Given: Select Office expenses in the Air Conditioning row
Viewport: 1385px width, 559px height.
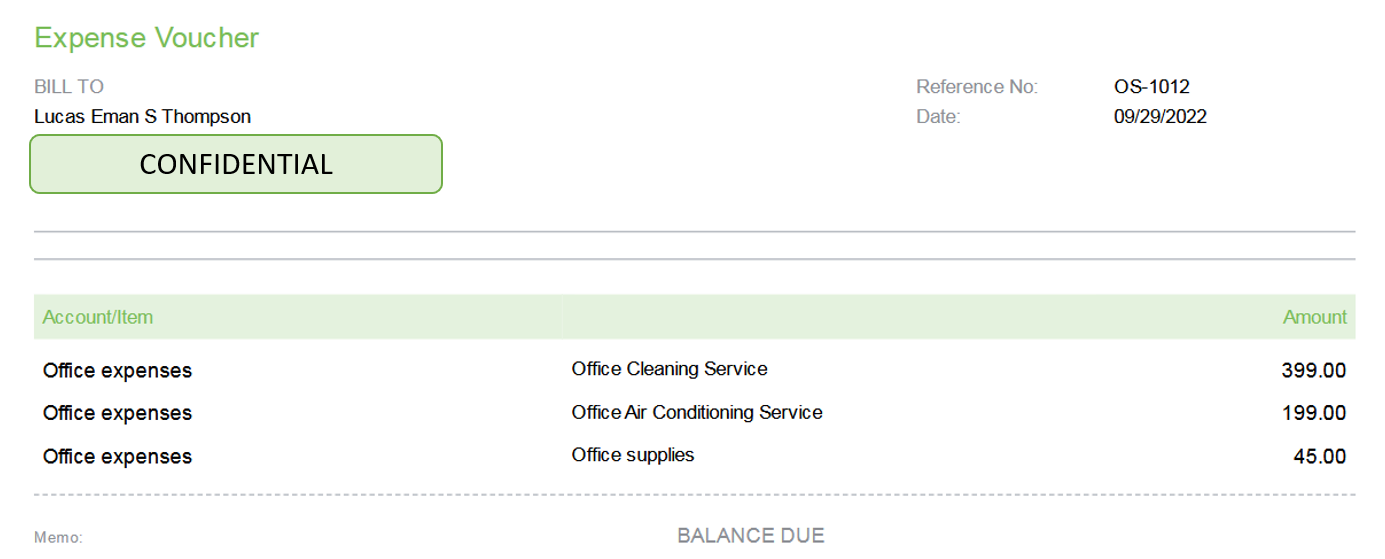Looking at the screenshot, I should click(x=117, y=414).
